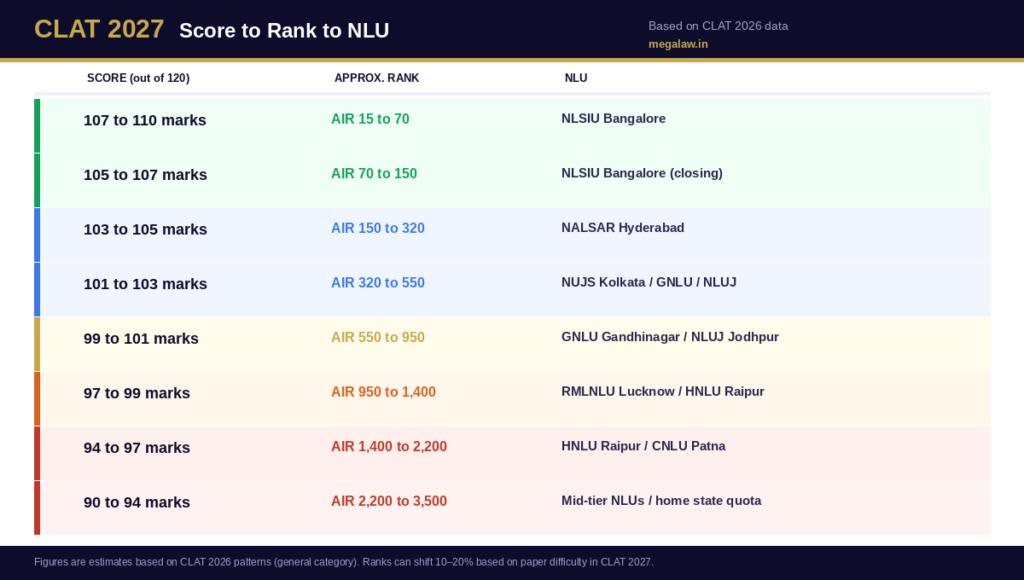Select '103 to 105 marks' cell
This screenshot has width=1024, height=580.
coord(145,229)
